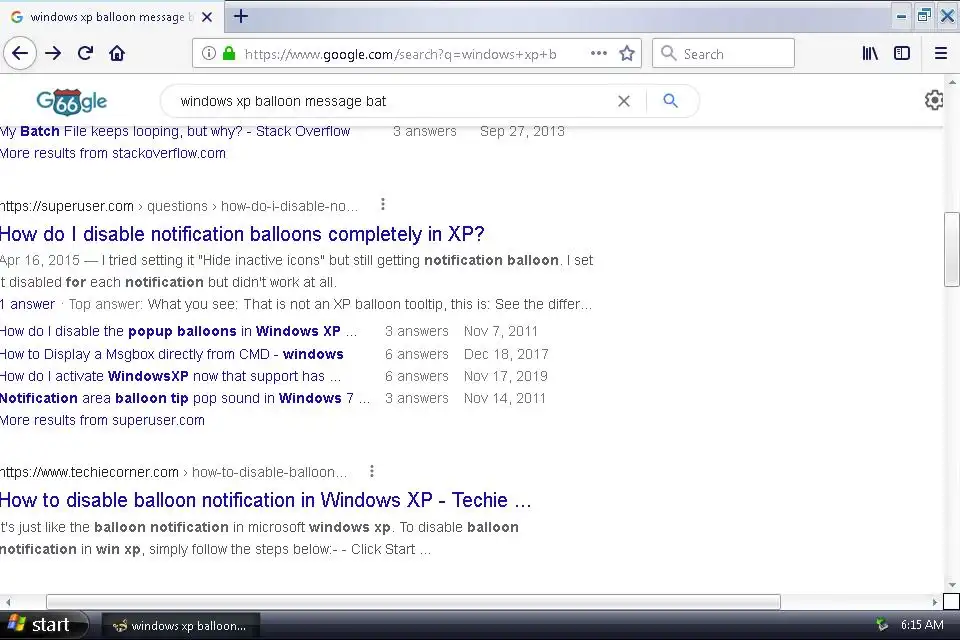Image resolution: width=960 pixels, height=640 pixels.
Task: Click the superuser.com breadcrumb URL
Action: tap(179, 206)
